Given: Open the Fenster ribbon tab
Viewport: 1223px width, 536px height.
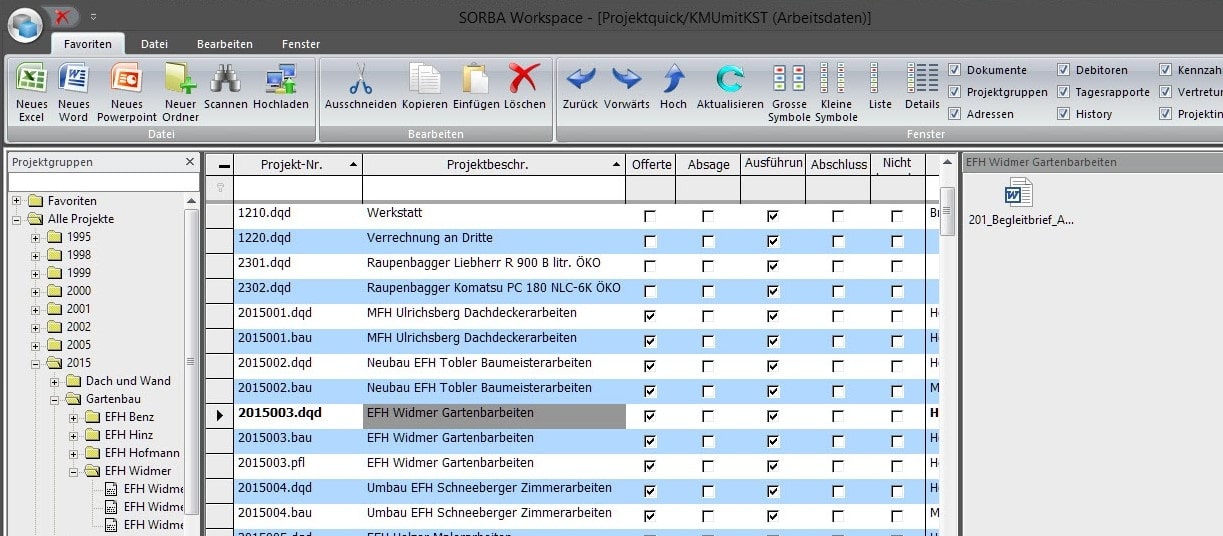Looking at the screenshot, I should tap(301, 44).
